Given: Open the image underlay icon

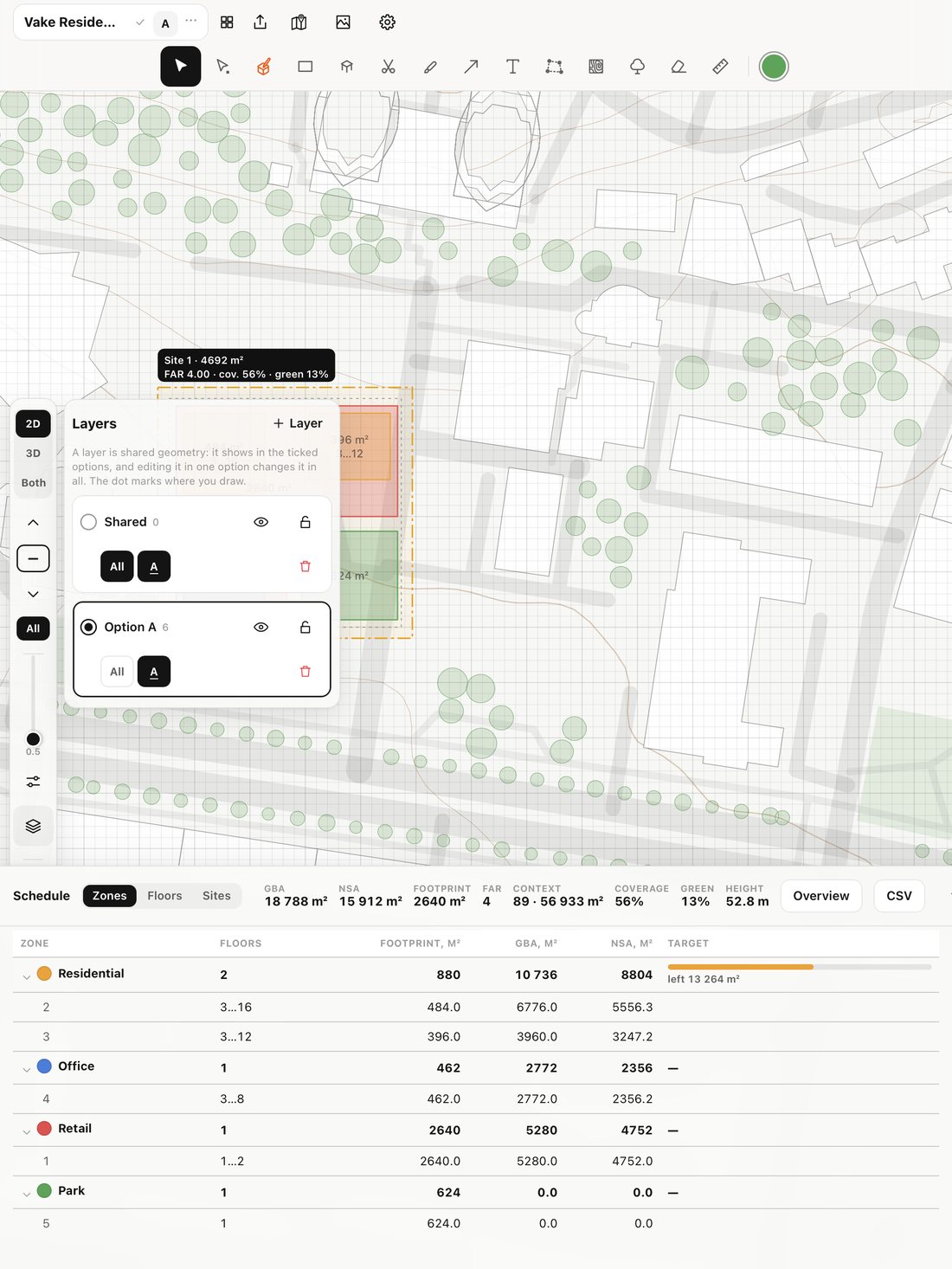Looking at the screenshot, I should point(344,23).
